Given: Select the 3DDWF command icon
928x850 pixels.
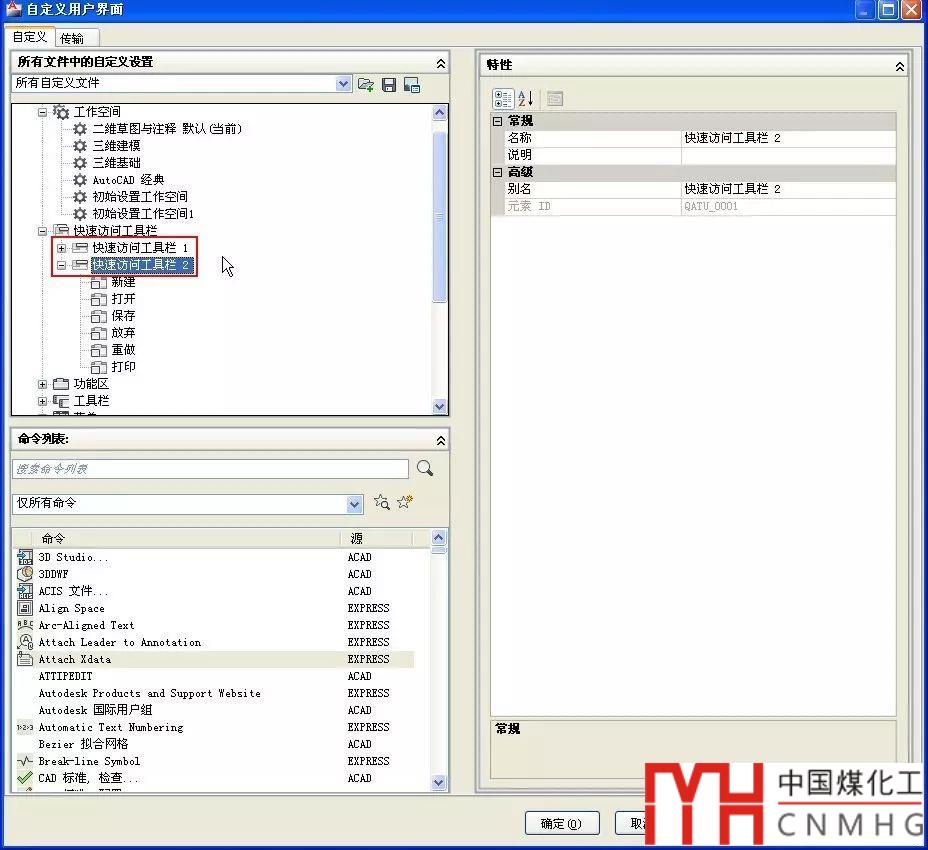Looking at the screenshot, I should 25,574.
